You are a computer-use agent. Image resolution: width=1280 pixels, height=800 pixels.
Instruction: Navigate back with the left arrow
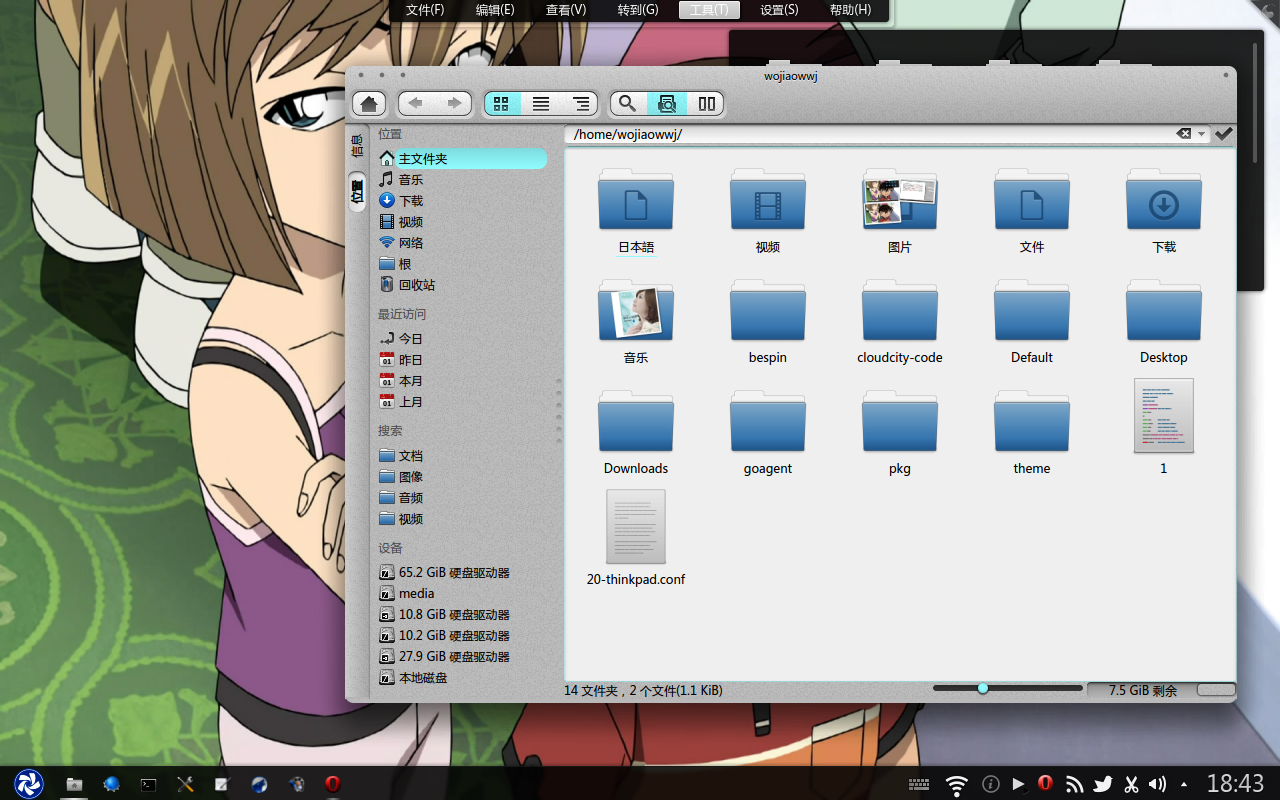416,103
